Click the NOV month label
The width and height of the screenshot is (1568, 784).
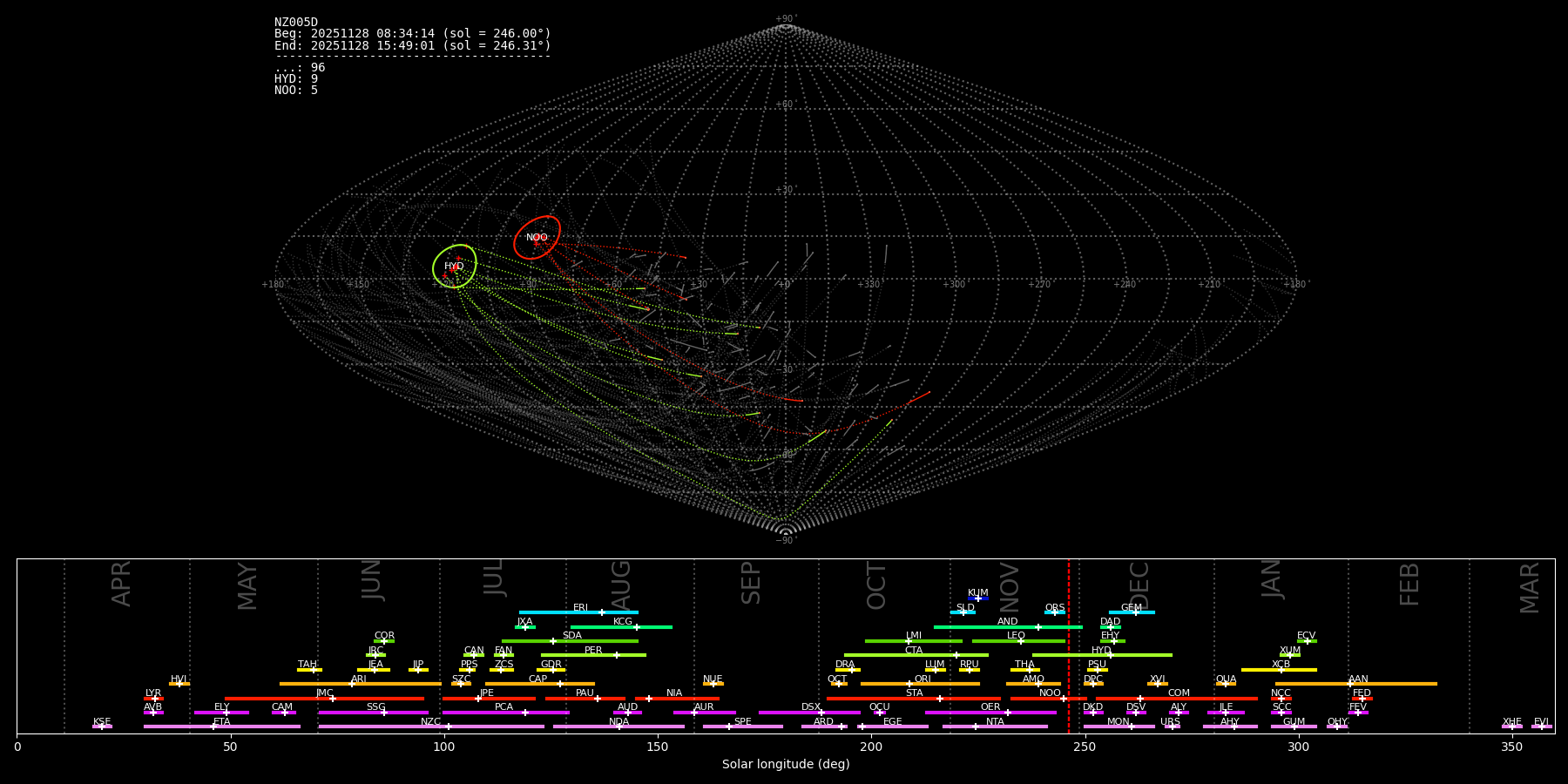coord(1010,587)
